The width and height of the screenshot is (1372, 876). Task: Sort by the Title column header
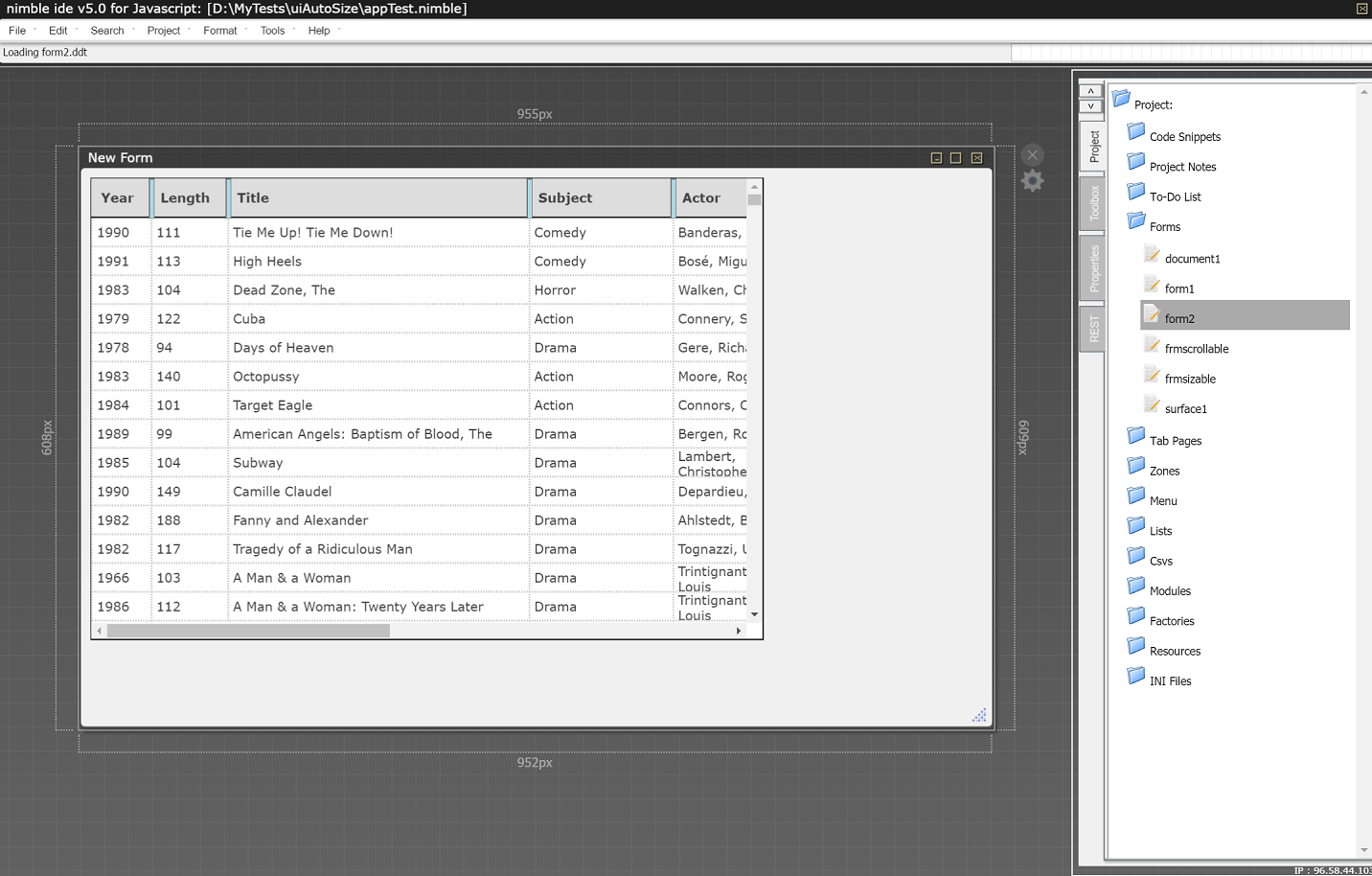(x=378, y=198)
